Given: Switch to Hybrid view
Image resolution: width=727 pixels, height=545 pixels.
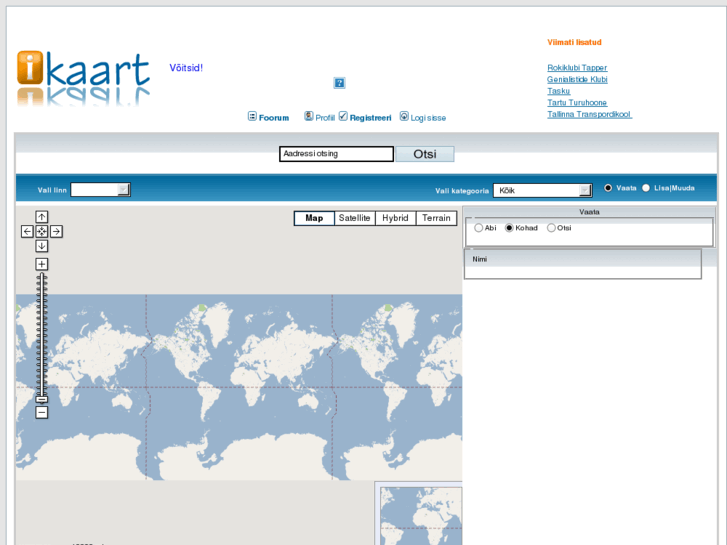Looking at the screenshot, I should 395,218.
